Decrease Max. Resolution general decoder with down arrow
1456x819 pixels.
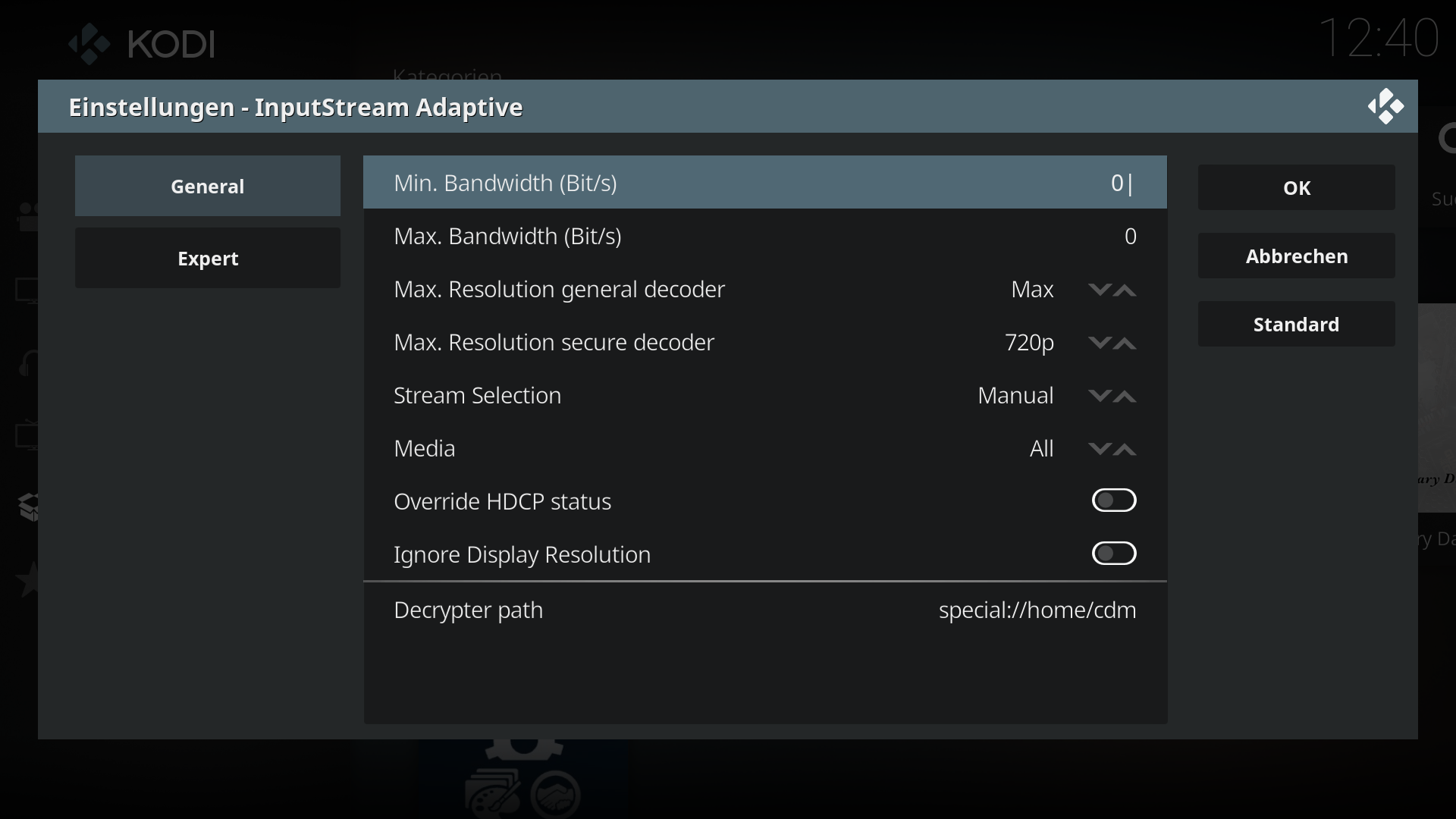point(1100,290)
